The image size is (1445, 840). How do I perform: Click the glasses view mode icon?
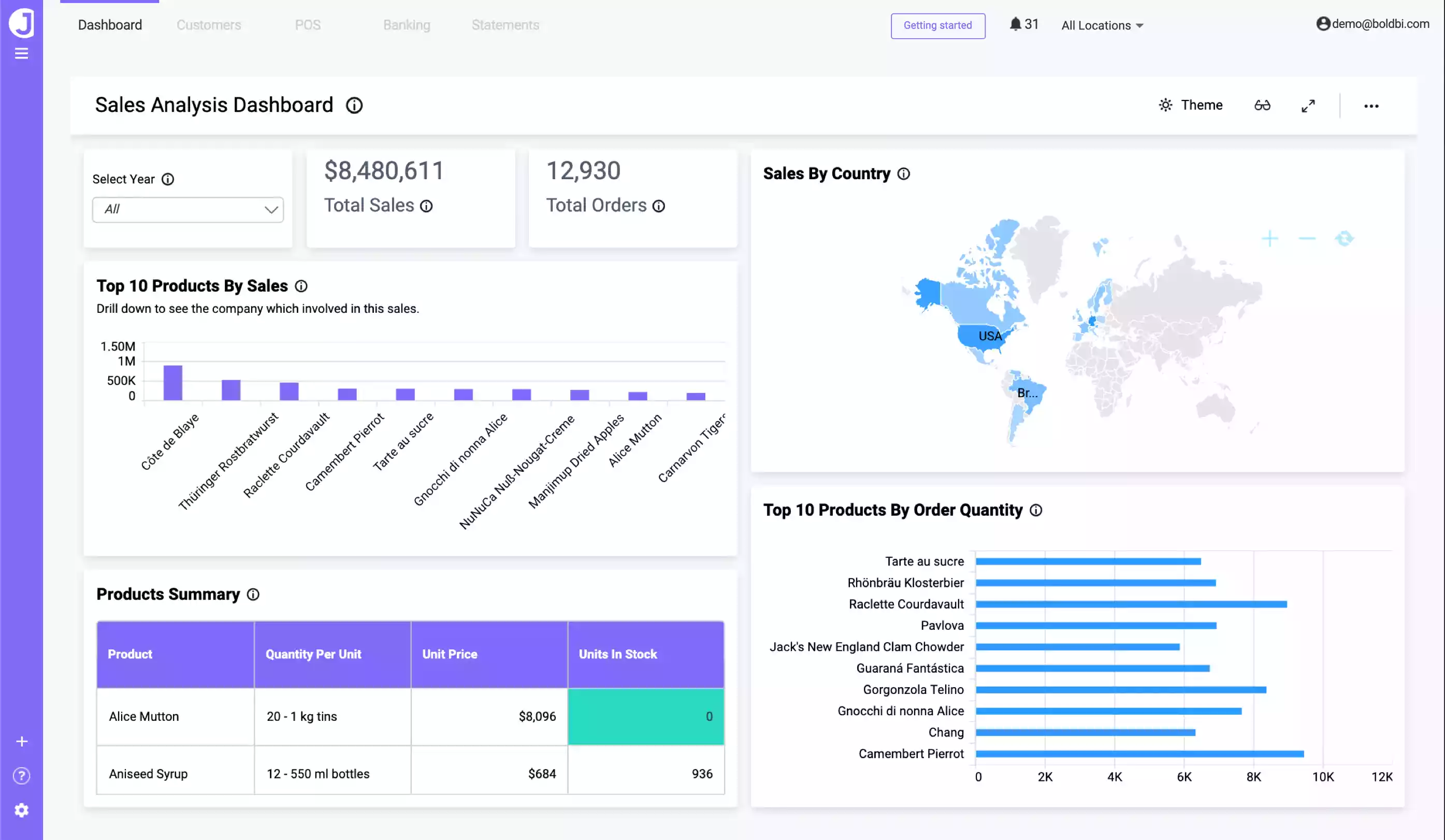click(x=1262, y=106)
